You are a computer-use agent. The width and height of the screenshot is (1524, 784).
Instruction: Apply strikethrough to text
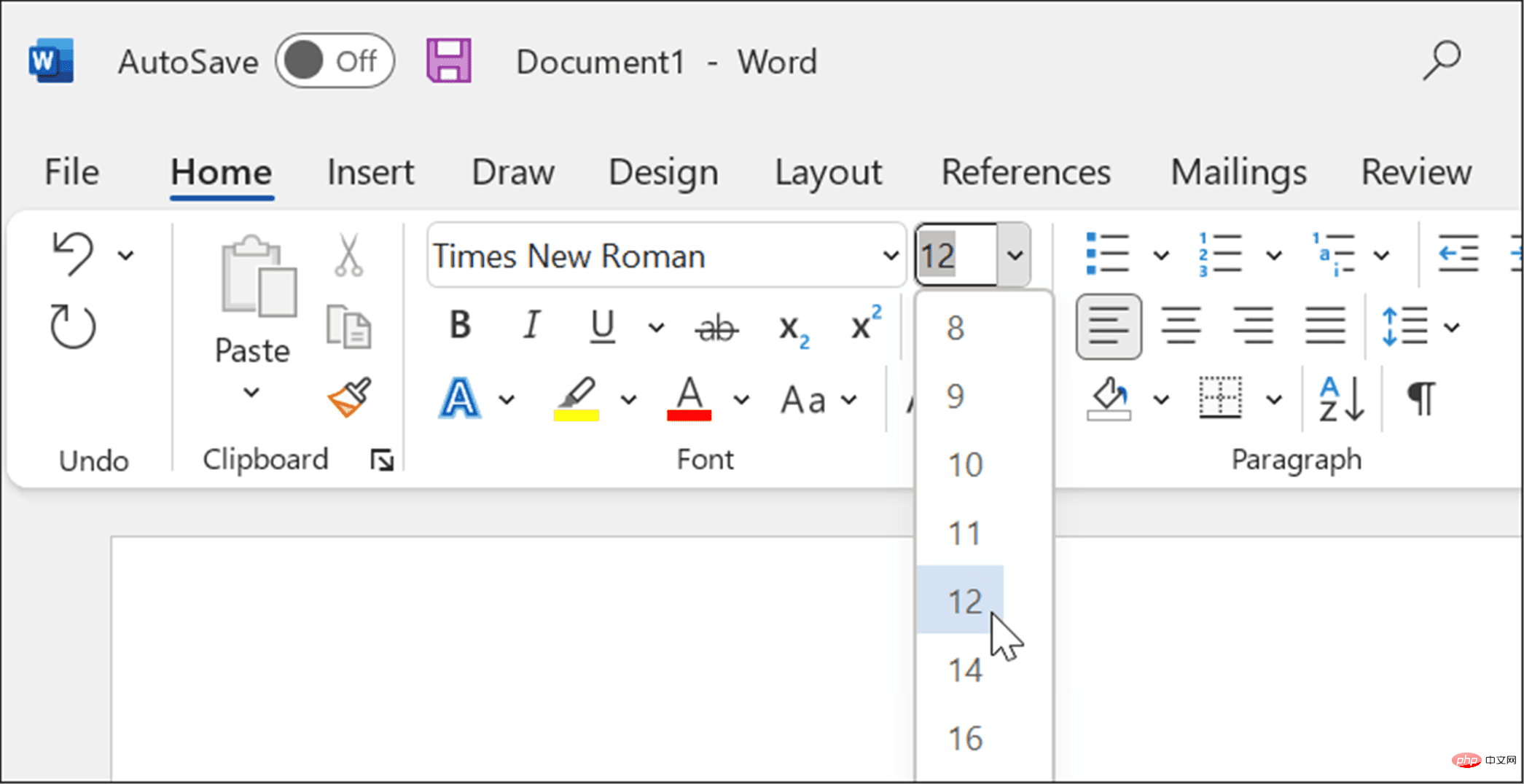(x=717, y=327)
